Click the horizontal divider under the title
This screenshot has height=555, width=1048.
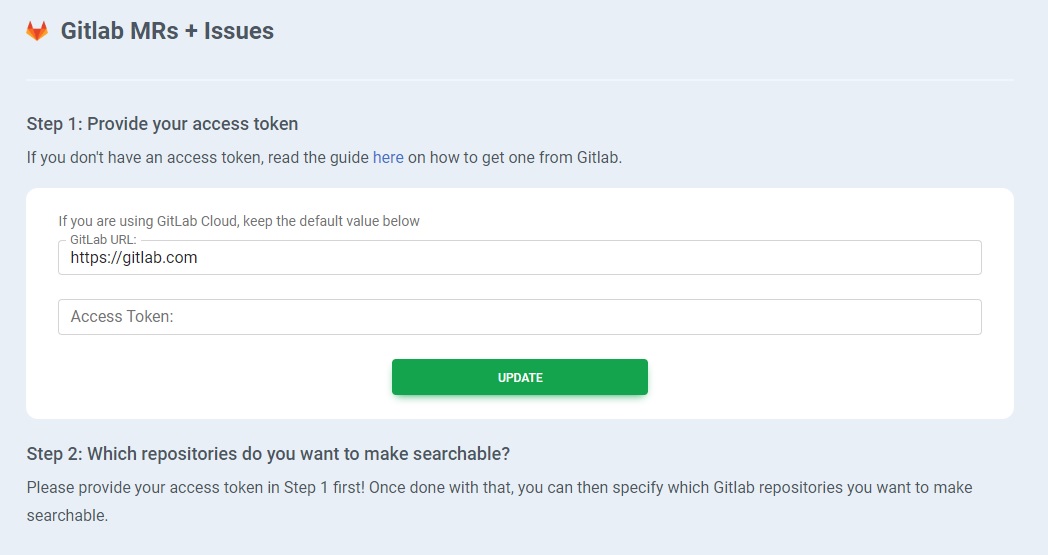pyautogui.click(x=519, y=79)
